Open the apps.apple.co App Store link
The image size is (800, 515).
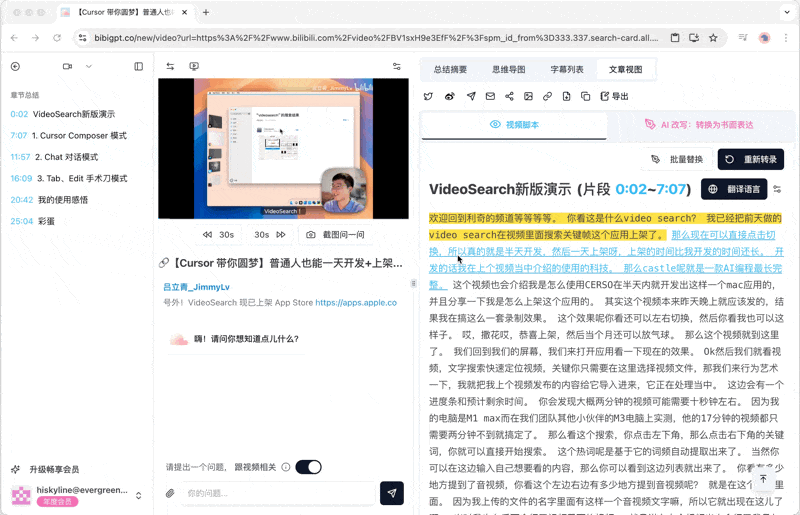(356, 302)
